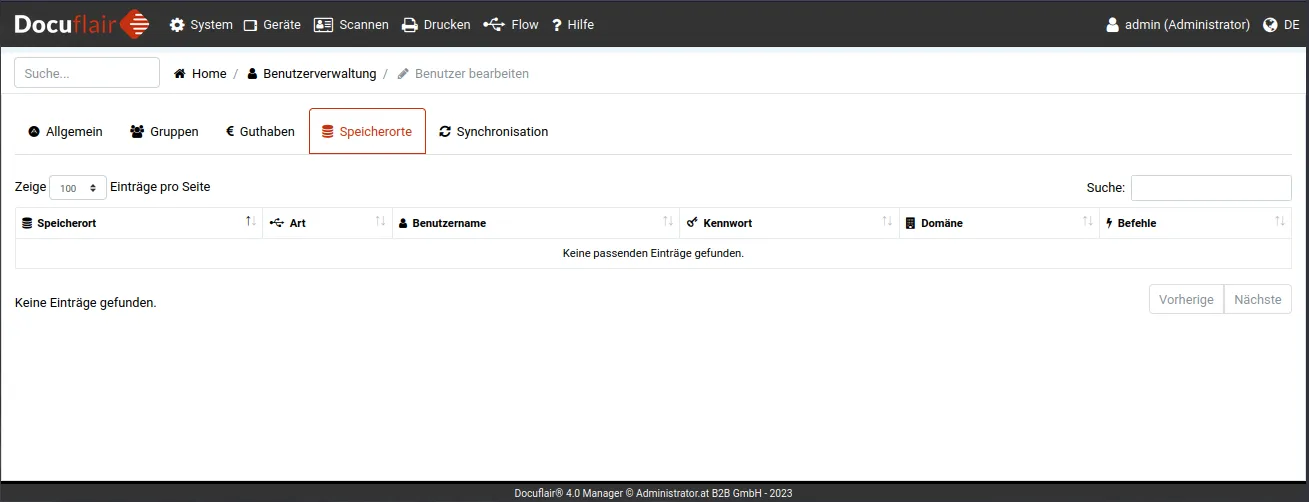Switch to the Allgemein tab
The image size is (1309, 502).
click(x=65, y=132)
